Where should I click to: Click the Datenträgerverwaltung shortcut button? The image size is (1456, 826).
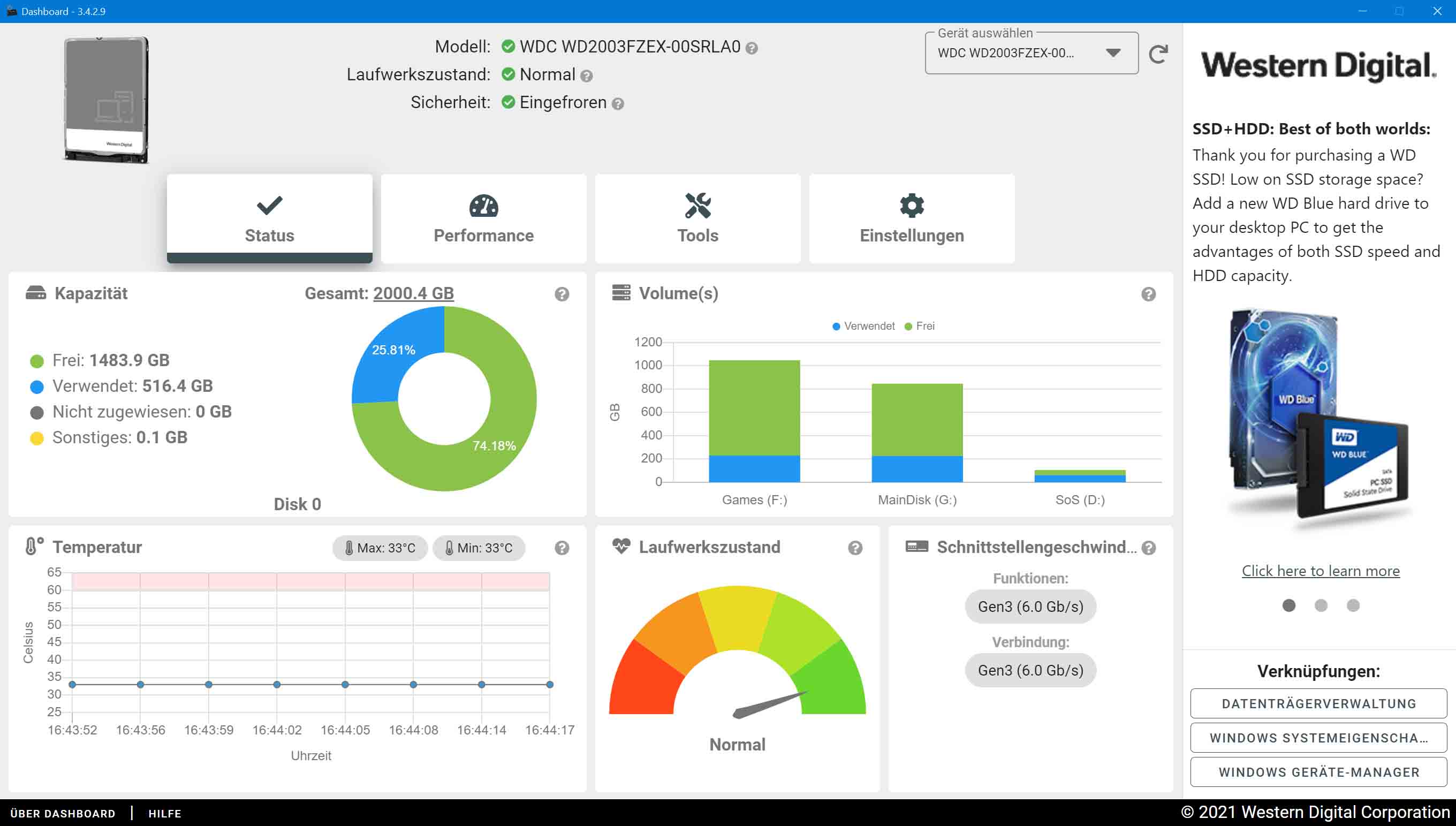click(x=1318, y=703)
